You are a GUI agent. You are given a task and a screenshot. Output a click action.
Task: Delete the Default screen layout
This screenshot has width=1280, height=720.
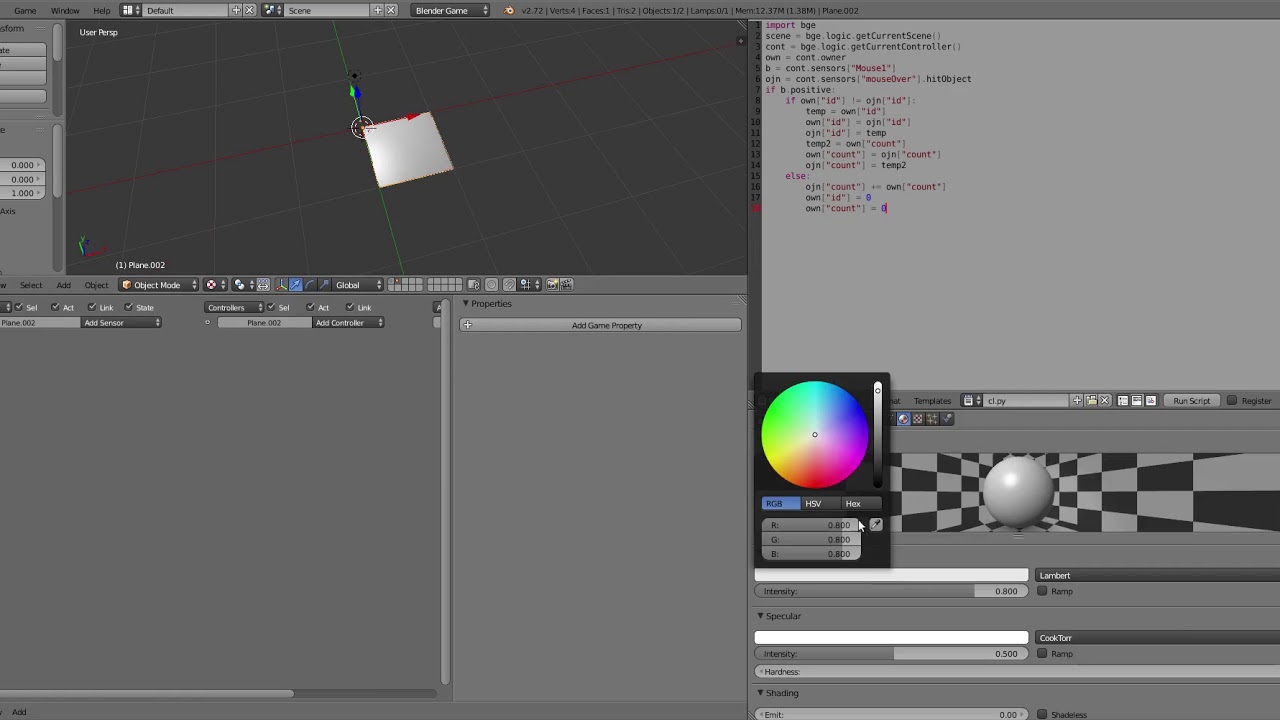[x=250, y=10]
